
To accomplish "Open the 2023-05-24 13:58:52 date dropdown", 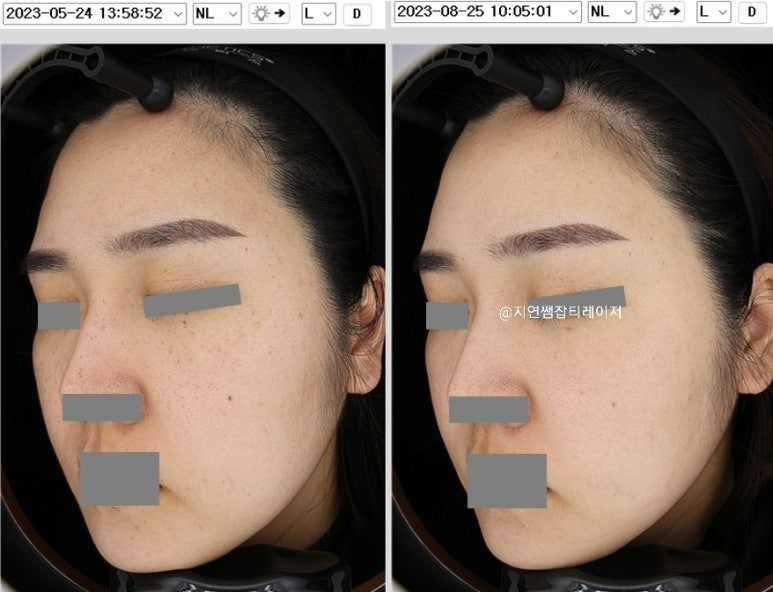I will pos(94,13).
